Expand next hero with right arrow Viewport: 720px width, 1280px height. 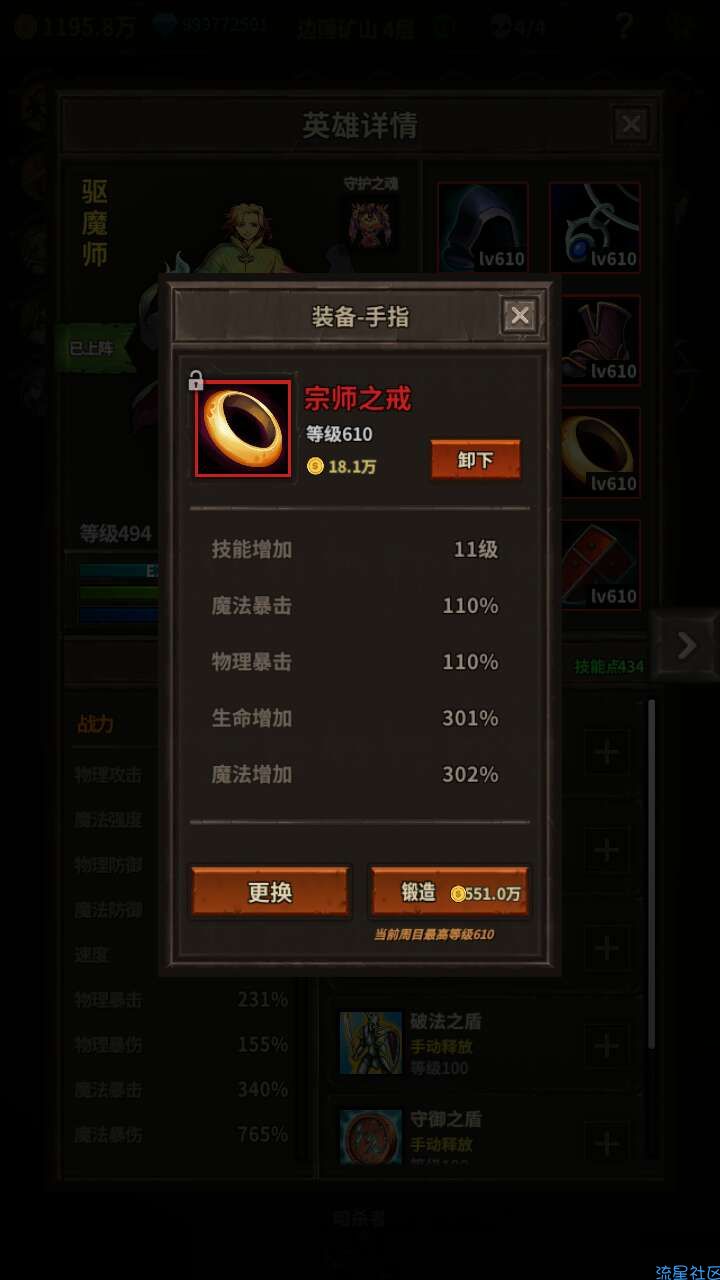685,645
